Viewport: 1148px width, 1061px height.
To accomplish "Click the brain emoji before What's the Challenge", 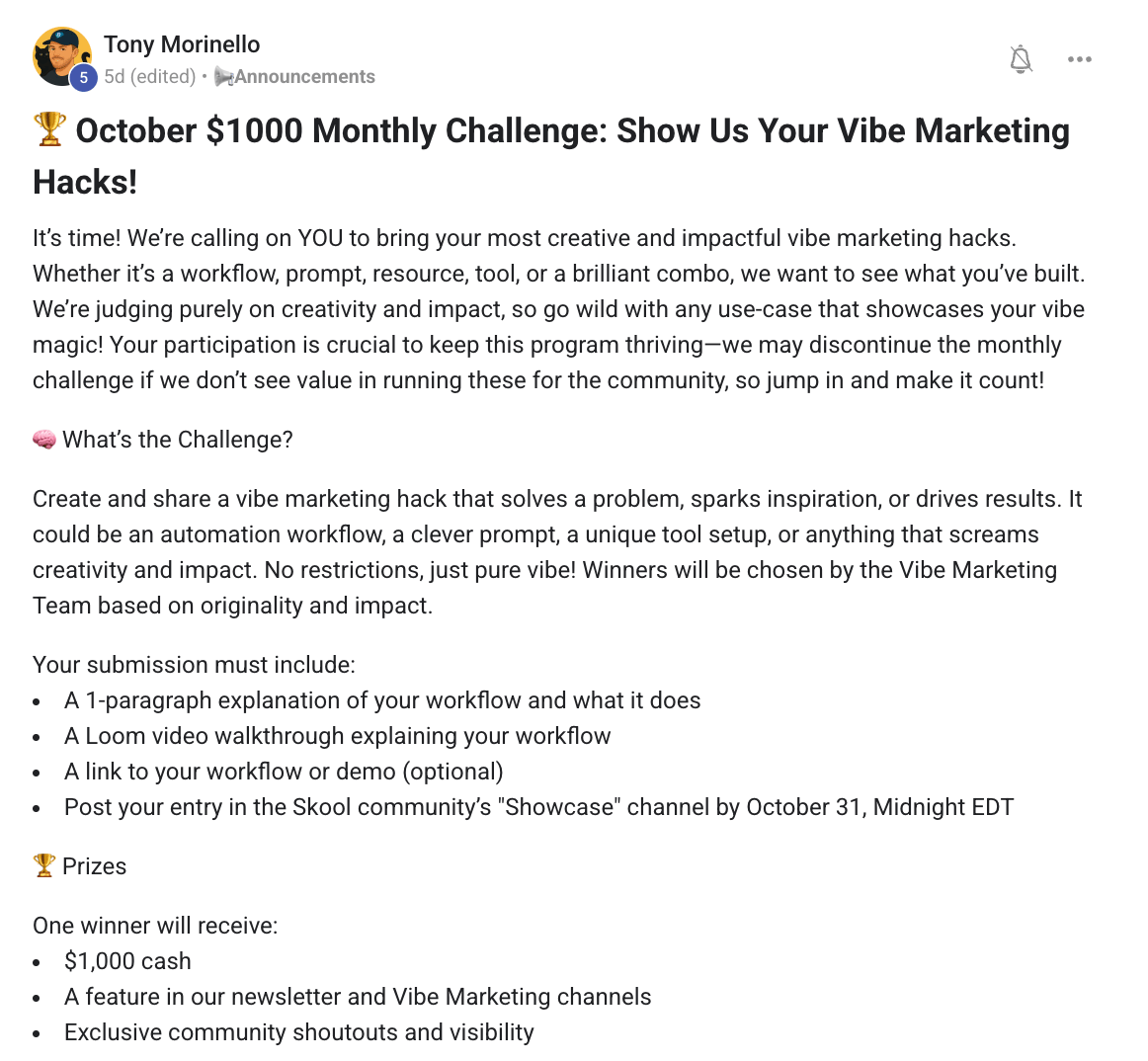I will click(x=44, y=440).
